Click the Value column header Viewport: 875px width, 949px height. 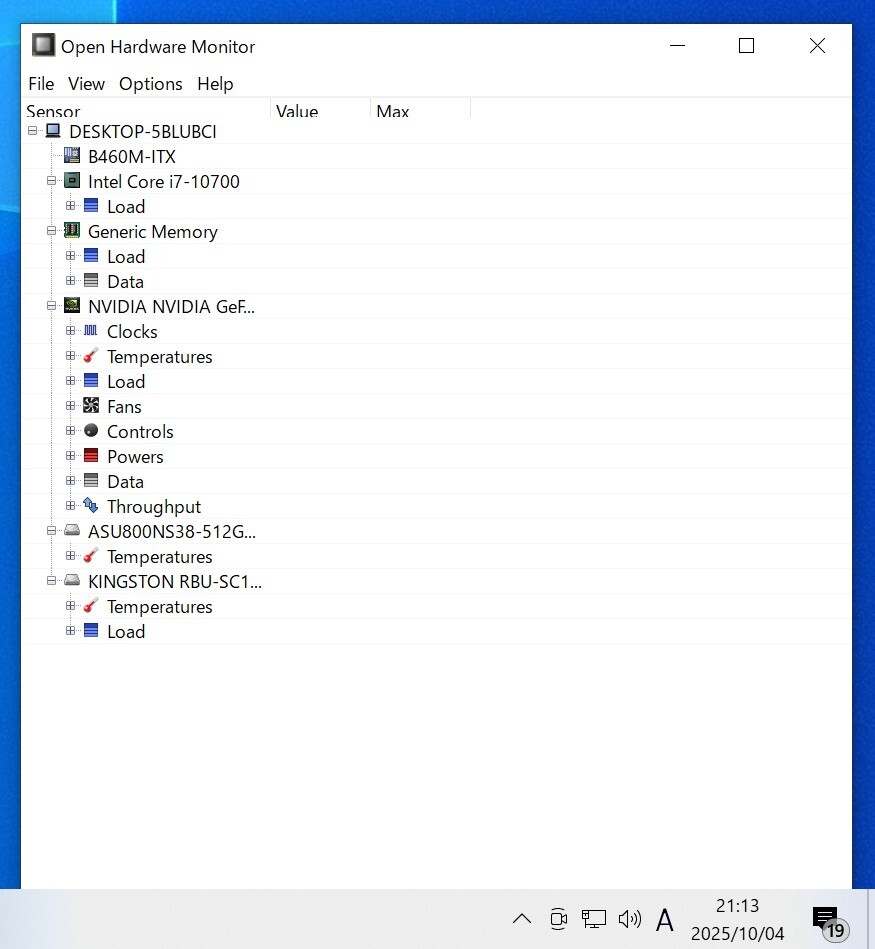click(320, 110)
